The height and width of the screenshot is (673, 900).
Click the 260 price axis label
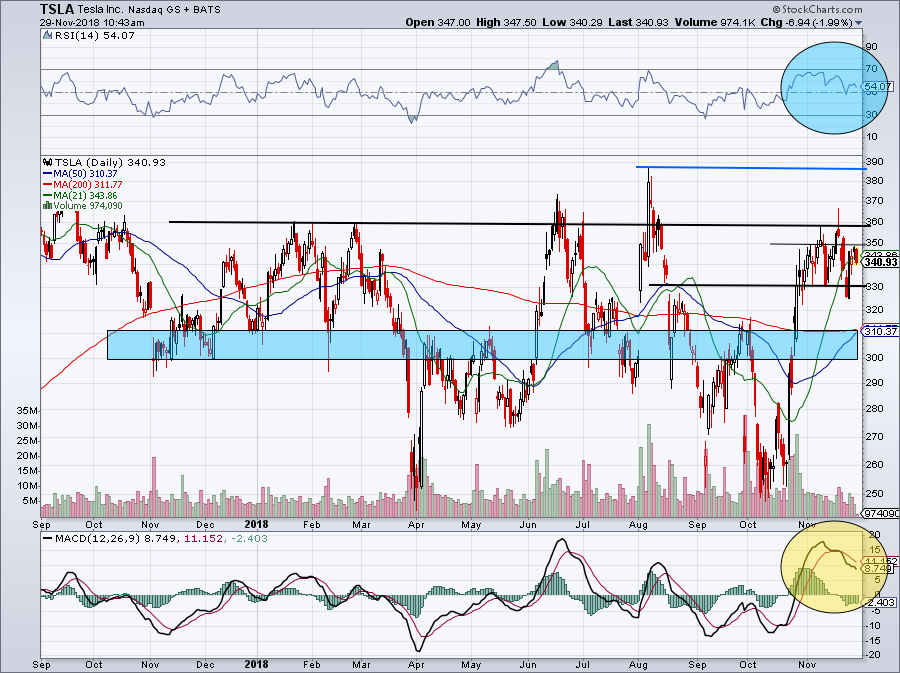[x=875, y=465]
